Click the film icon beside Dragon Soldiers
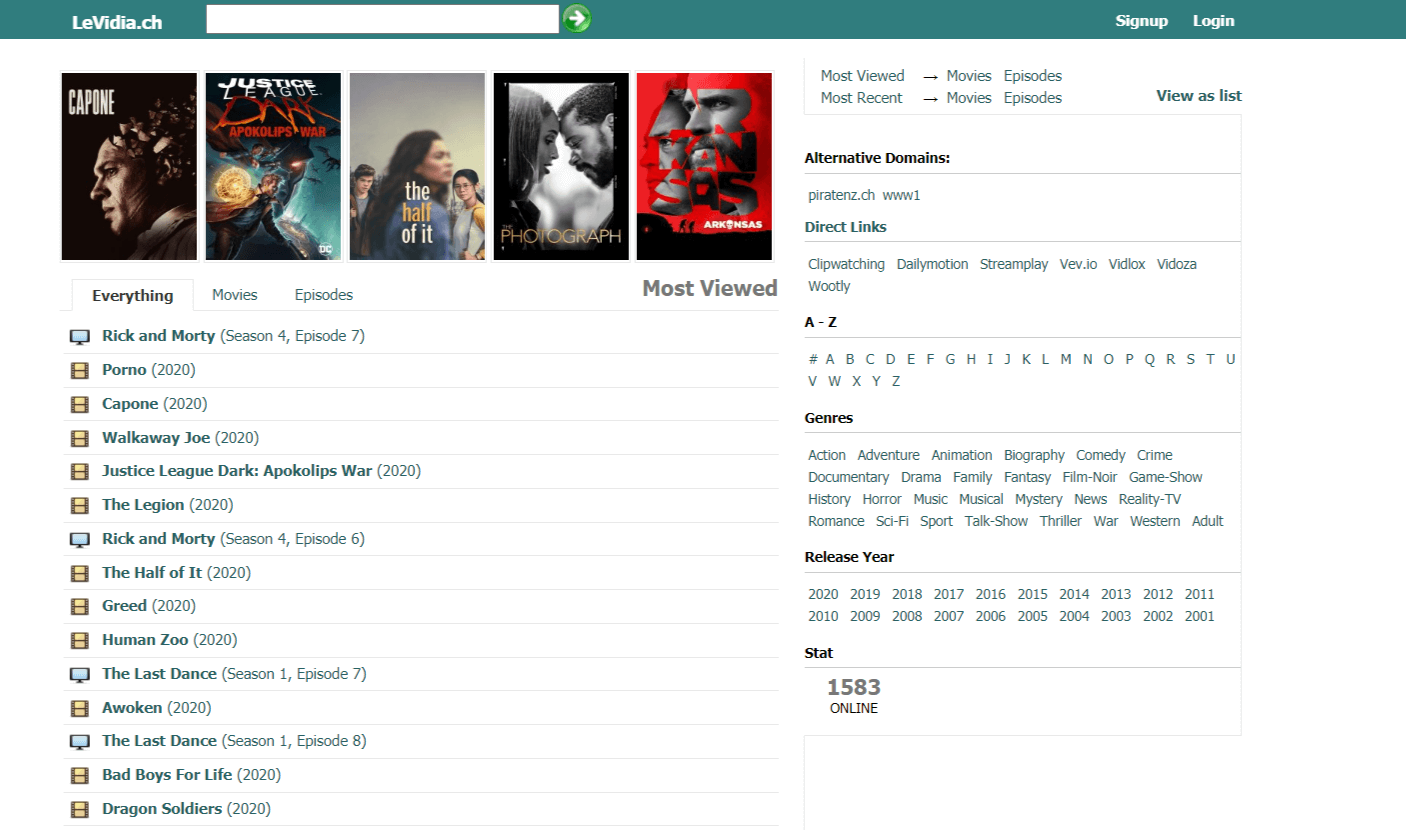1406x830 pixels. (80, 810)
